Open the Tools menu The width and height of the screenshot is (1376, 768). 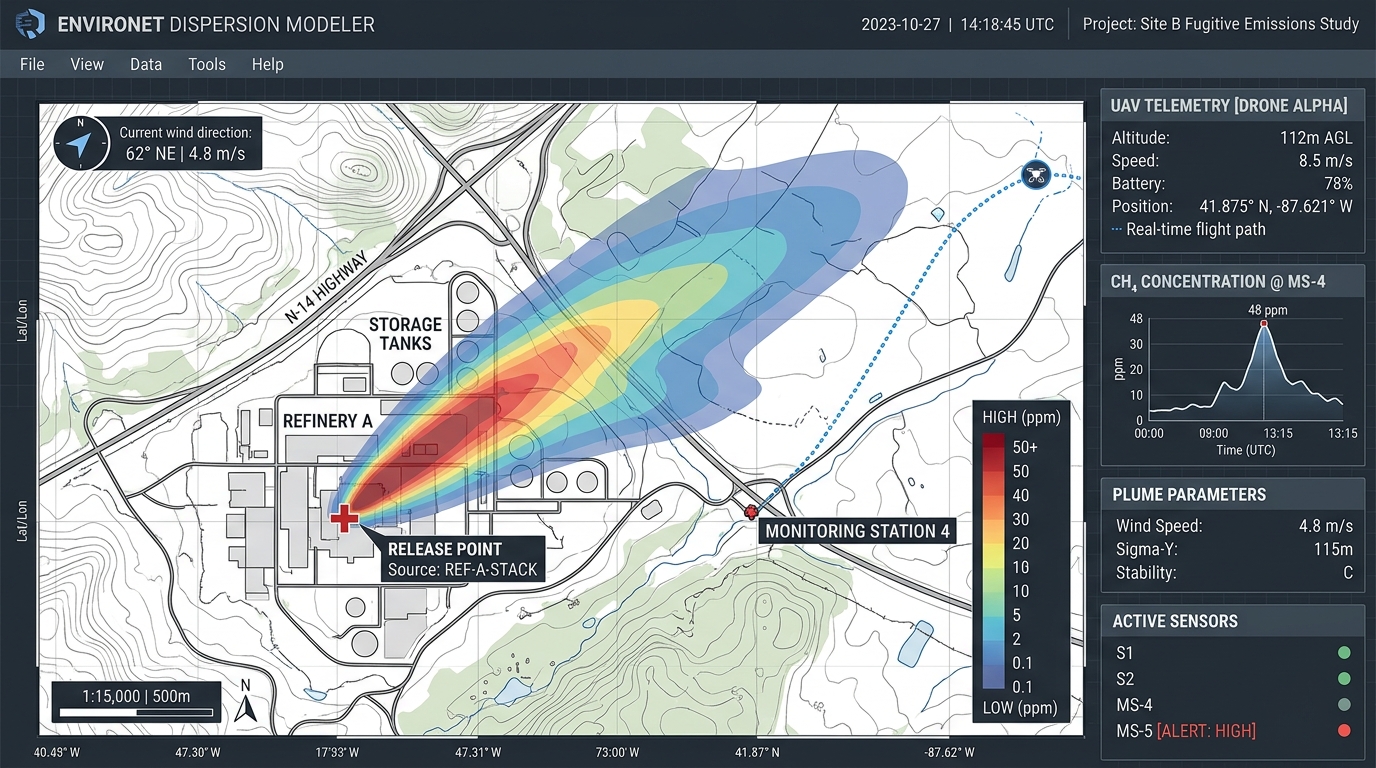(x=207, y=64)
